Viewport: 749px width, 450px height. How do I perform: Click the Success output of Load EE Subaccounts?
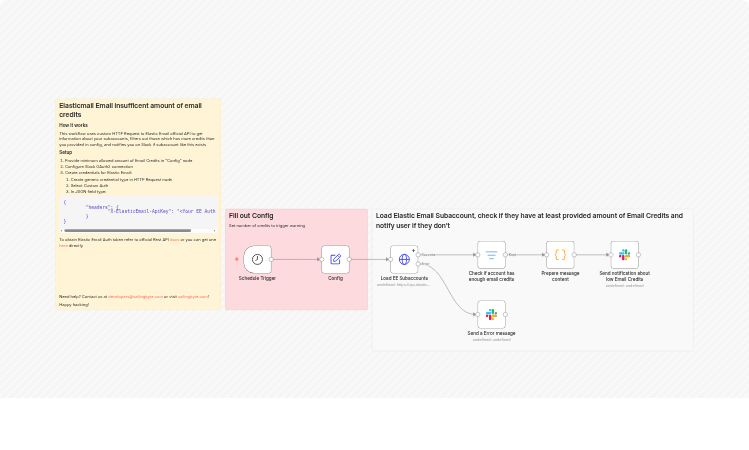coord(418,255)
